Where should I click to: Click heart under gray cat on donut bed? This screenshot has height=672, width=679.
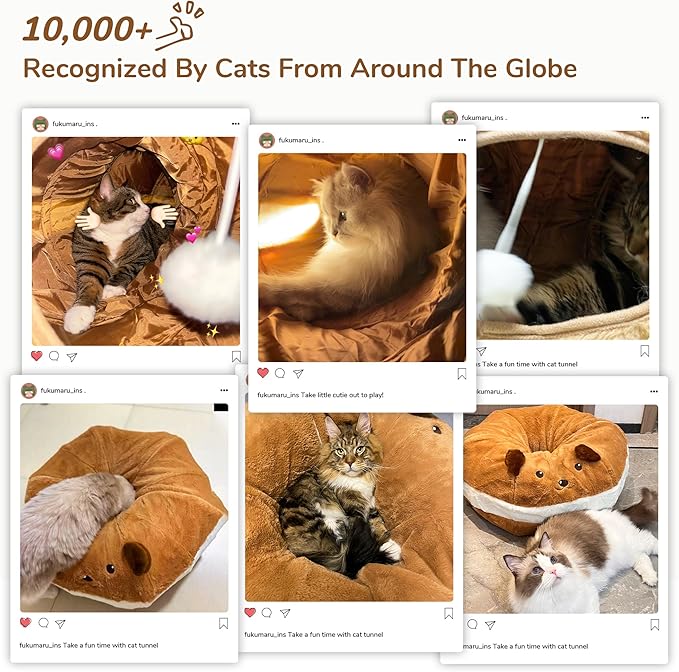pos(26,623)
